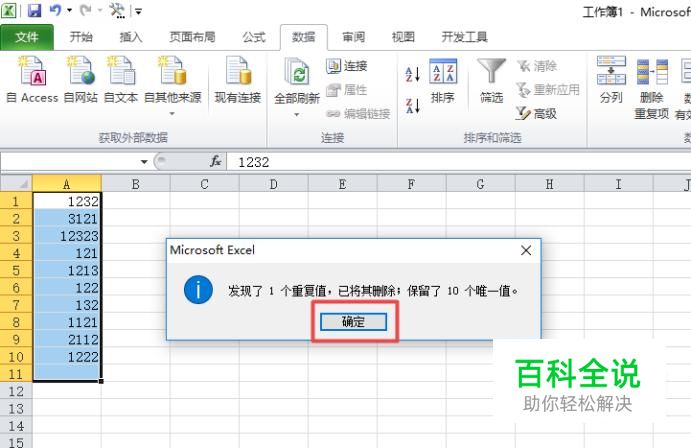Switch to the 审阅 (Review) ribbon tab

(353, 37)
